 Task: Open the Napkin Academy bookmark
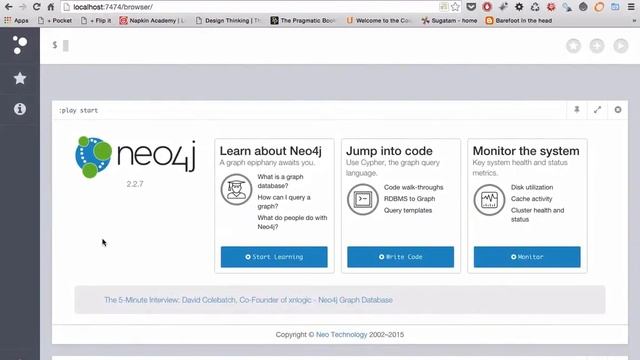(x=152, y=20)
